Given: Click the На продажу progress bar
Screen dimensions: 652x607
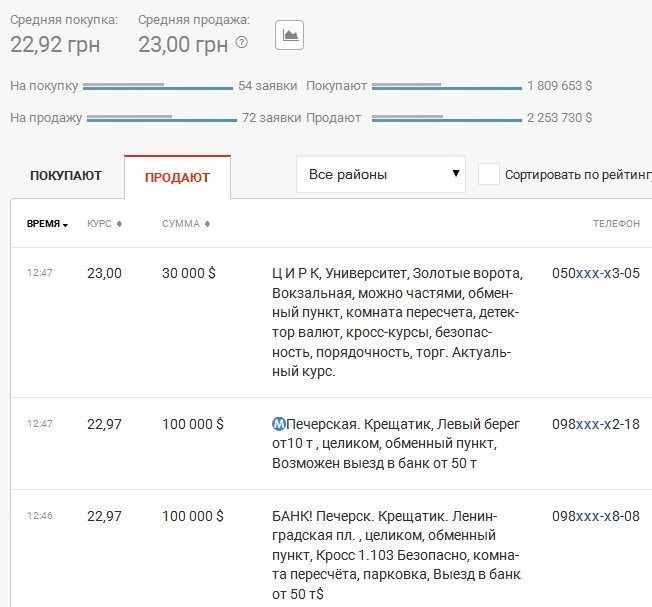Looking at the screenshot, I should tap(162, 118).
